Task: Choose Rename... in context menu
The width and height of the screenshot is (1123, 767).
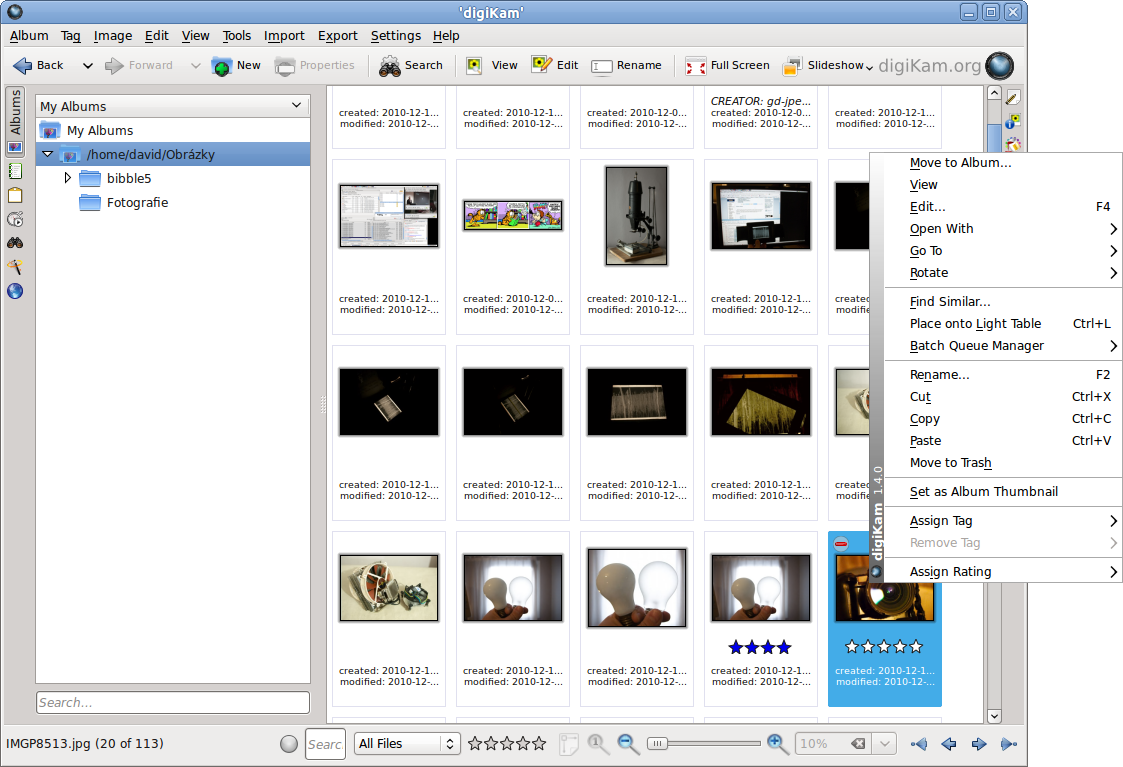Action: coord(1003,375)
